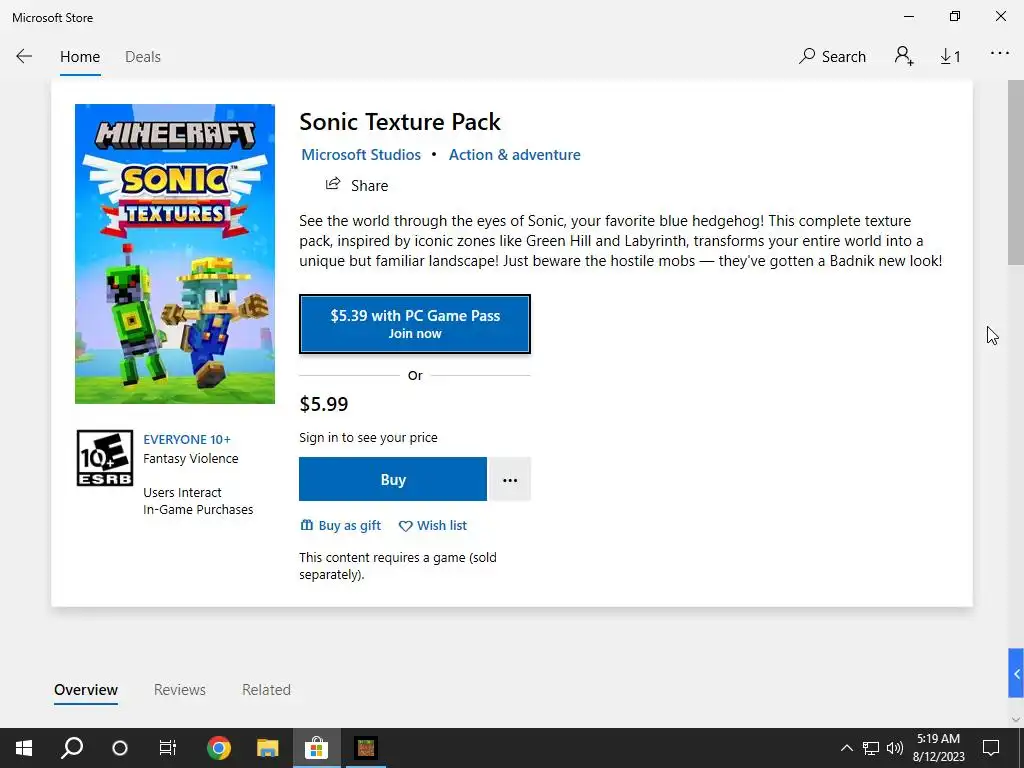
Task: Show hidden system tray icons
Action: click(846, 748)
